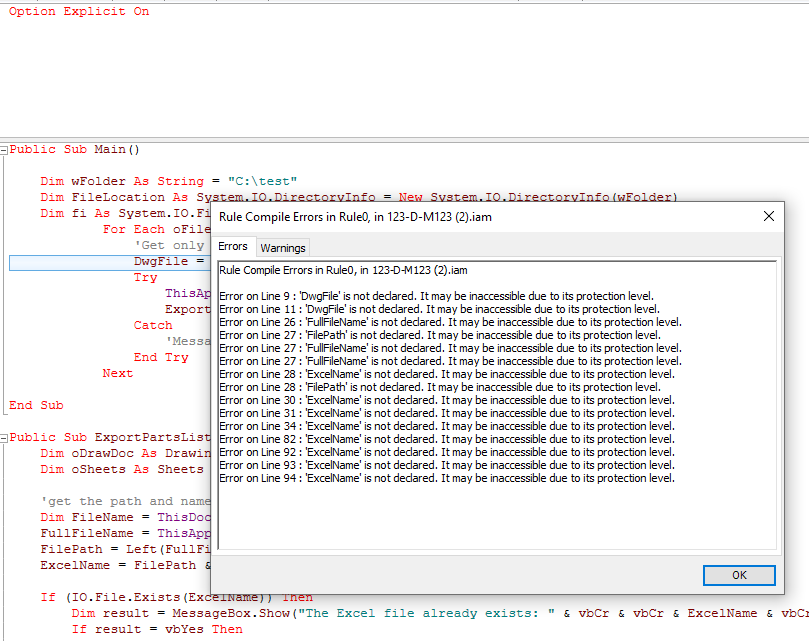Viewport: 809px width, 641px height.
Task: Click OK to dismiss compile errors dialog
Action: pyautogui.click(x=739, y=575)
